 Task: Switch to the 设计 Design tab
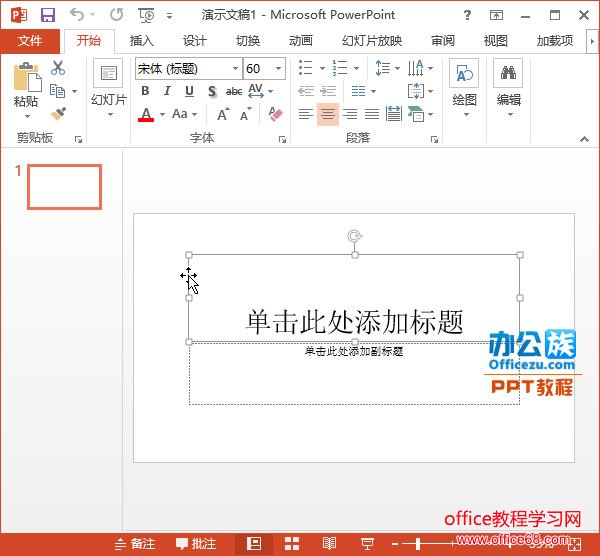(194, 41)
